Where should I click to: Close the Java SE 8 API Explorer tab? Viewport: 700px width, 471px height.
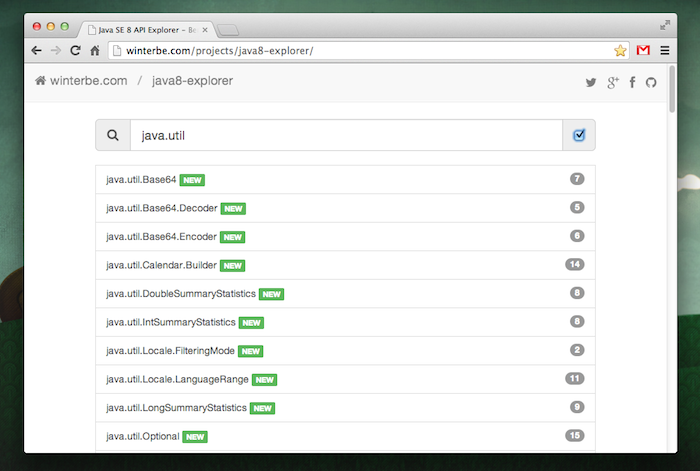click(205, 30)
